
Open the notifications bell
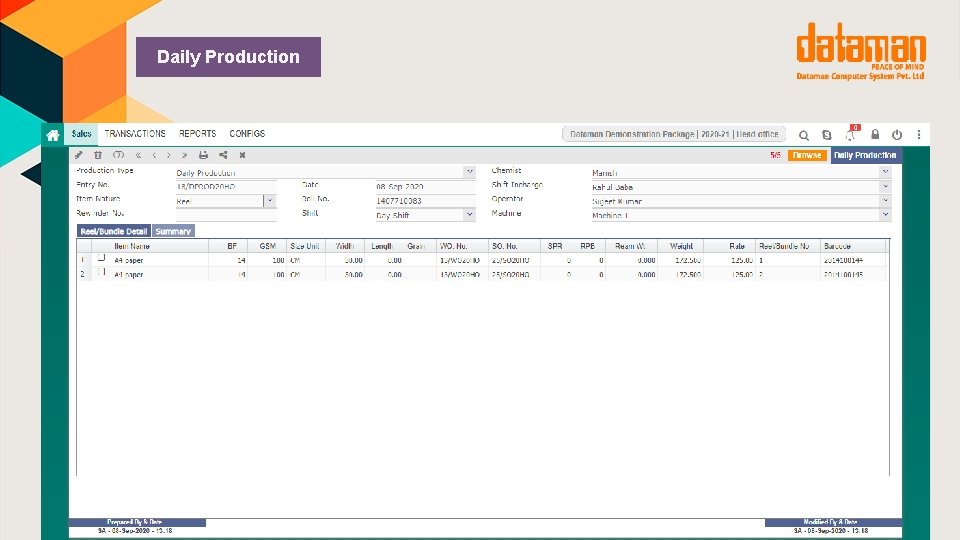(851, 133)
